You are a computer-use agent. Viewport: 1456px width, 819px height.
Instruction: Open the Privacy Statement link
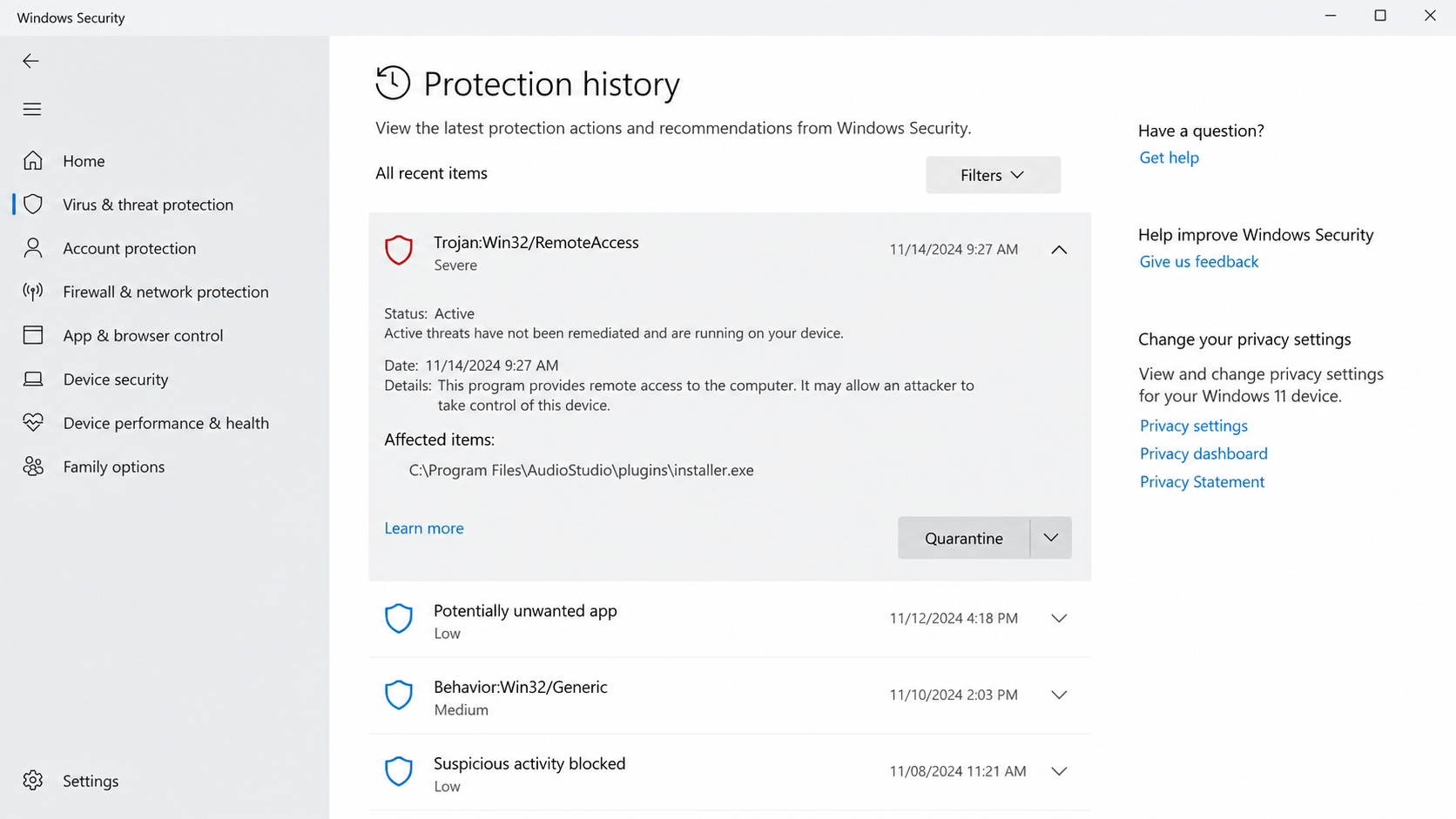coord(1202,481)
